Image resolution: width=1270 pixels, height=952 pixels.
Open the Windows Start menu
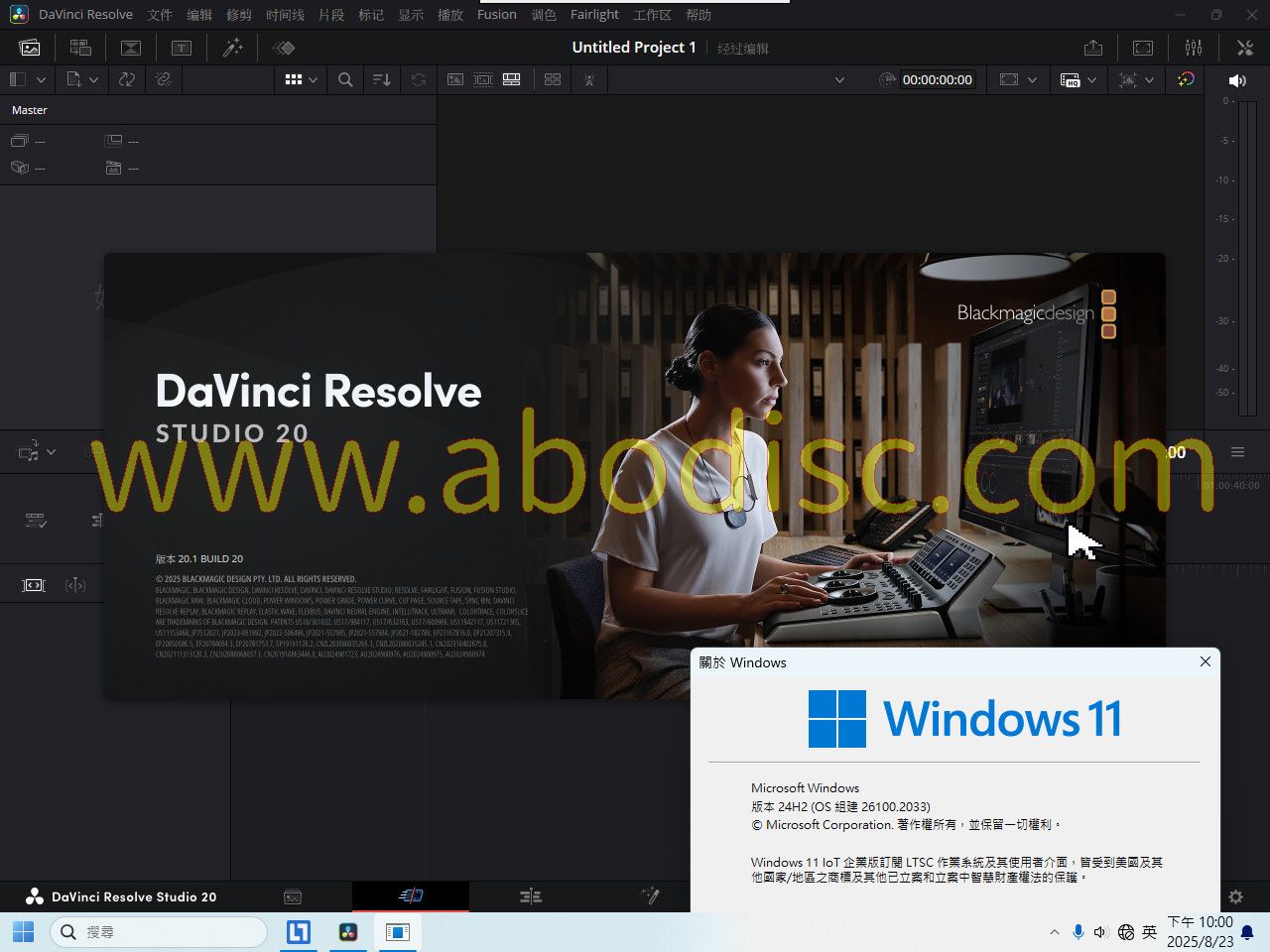(x=23, y=932)
